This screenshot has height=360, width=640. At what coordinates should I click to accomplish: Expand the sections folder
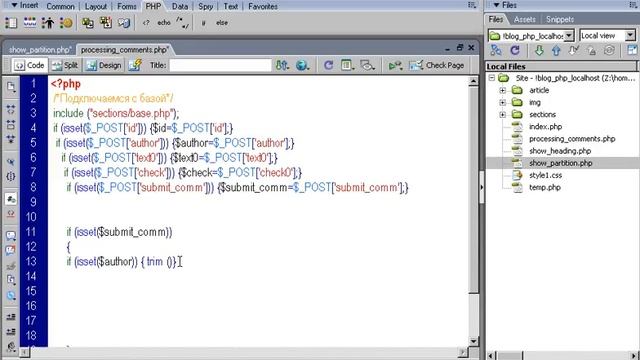(503, 115)
